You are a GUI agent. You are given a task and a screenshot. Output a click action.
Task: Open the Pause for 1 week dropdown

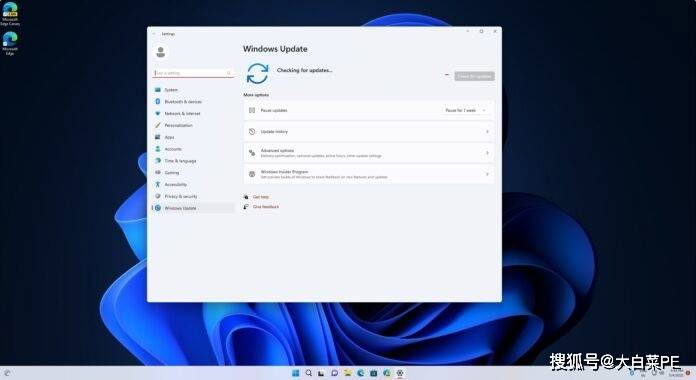click(x=466, y=110)
